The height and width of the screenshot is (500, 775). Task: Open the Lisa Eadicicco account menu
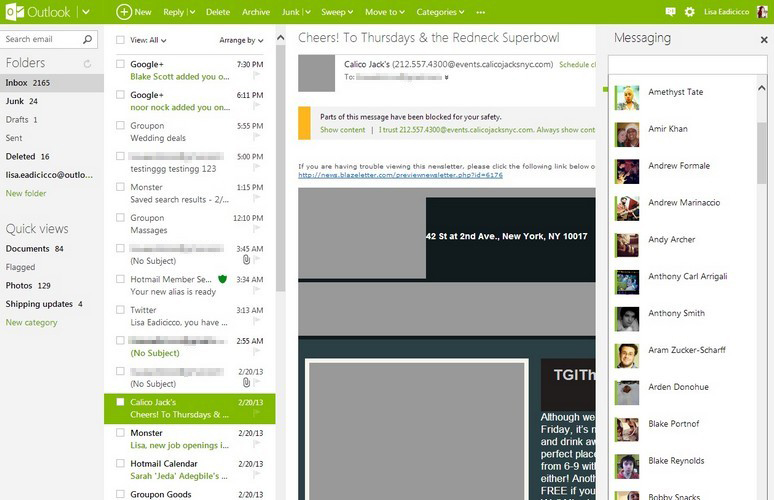727,12
